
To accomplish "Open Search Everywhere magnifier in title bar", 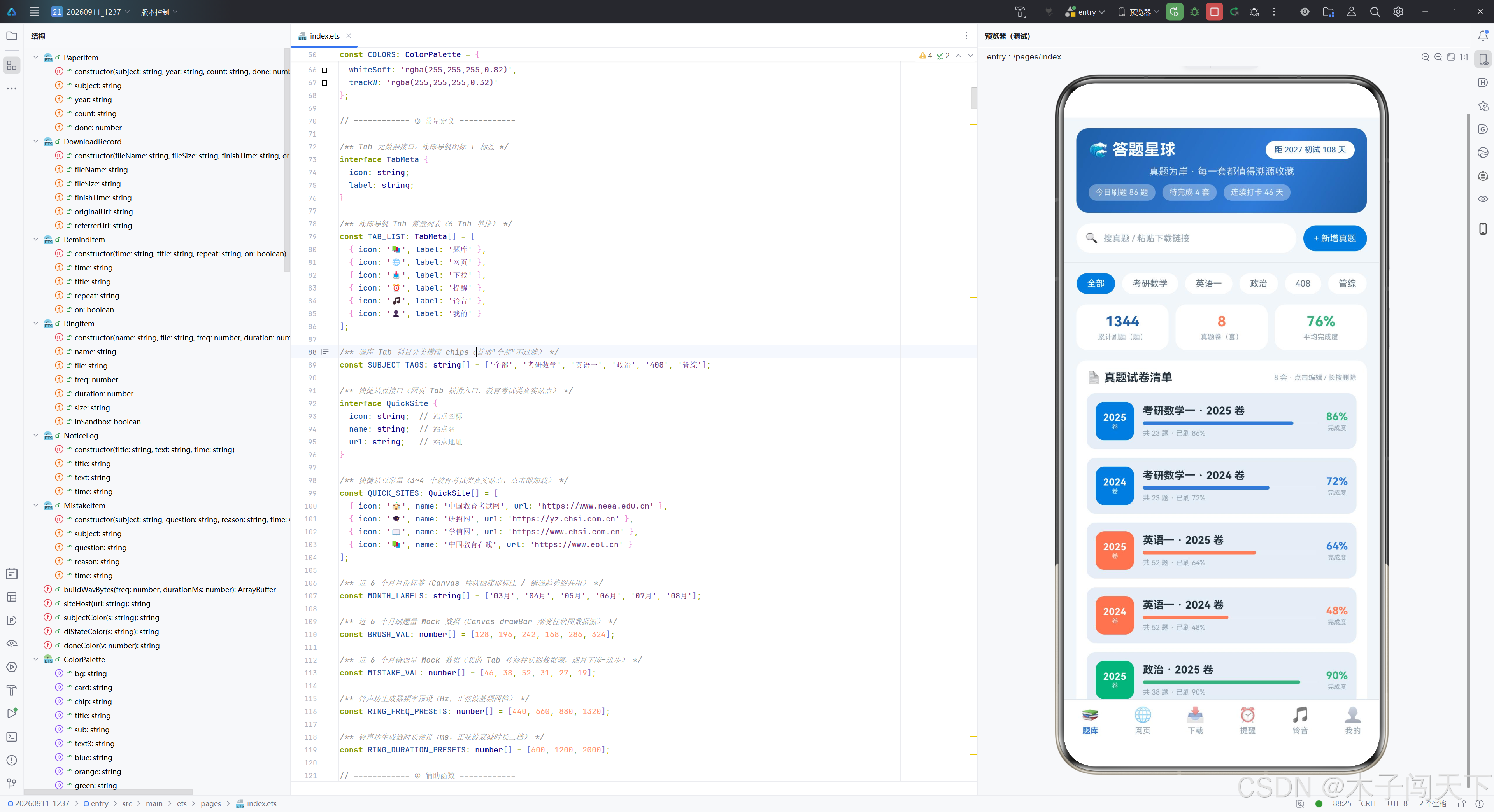I will coord(1375,12).
